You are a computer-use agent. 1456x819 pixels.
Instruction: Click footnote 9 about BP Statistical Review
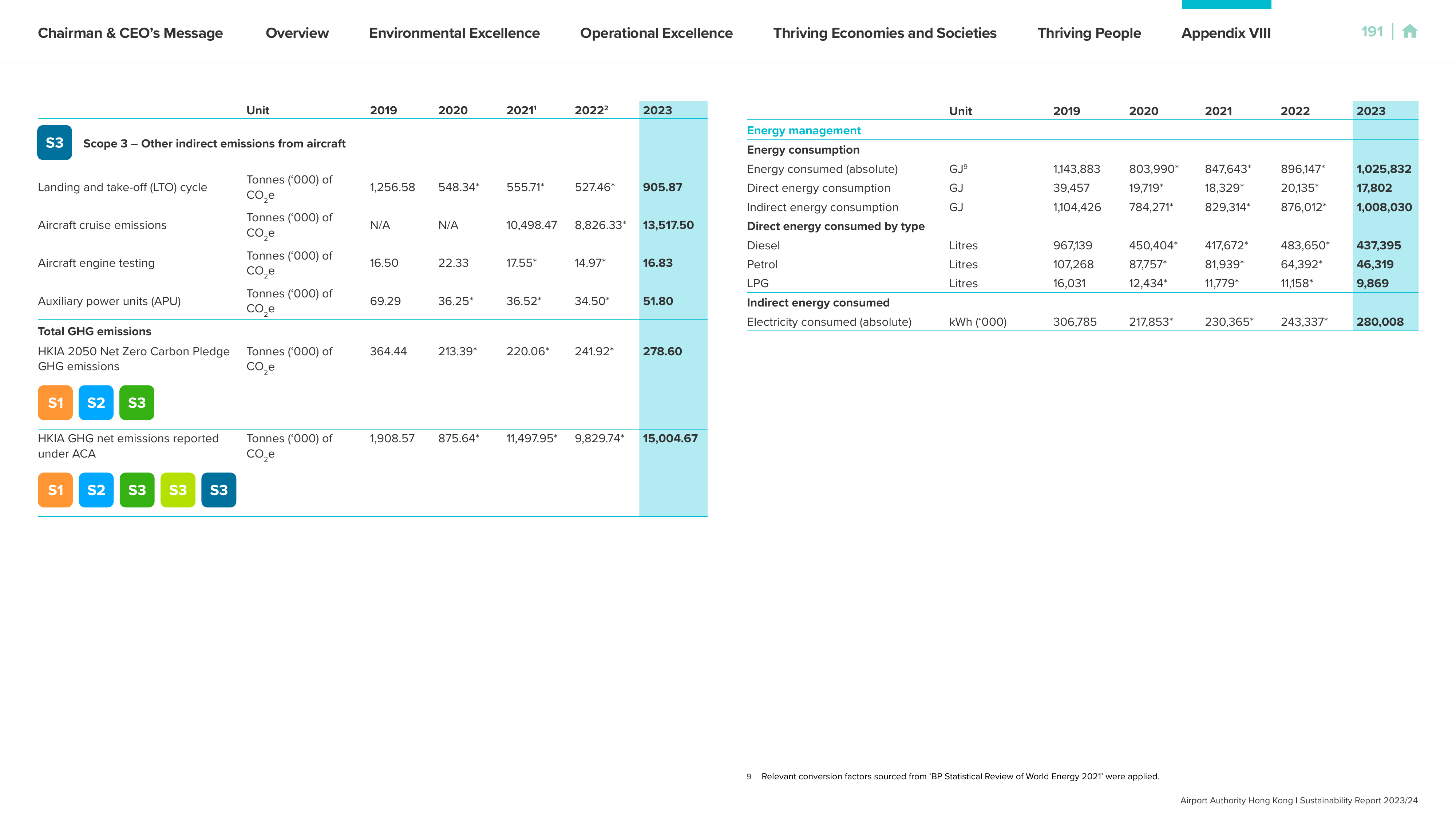(x=953, y=777)
